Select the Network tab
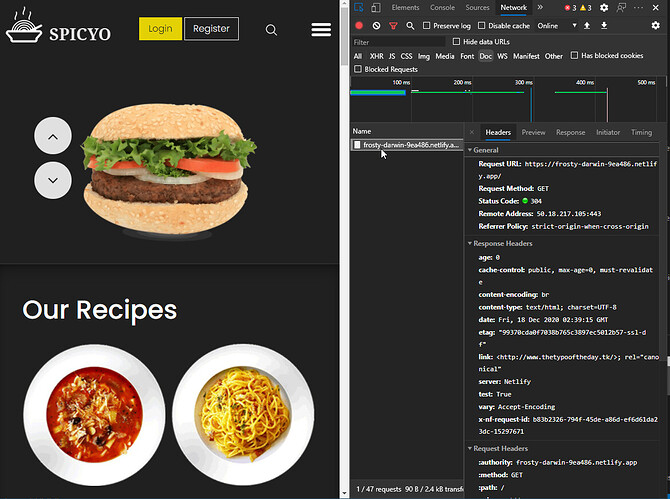The width and height of the screenshot is (670, 499). click(514, 7)
